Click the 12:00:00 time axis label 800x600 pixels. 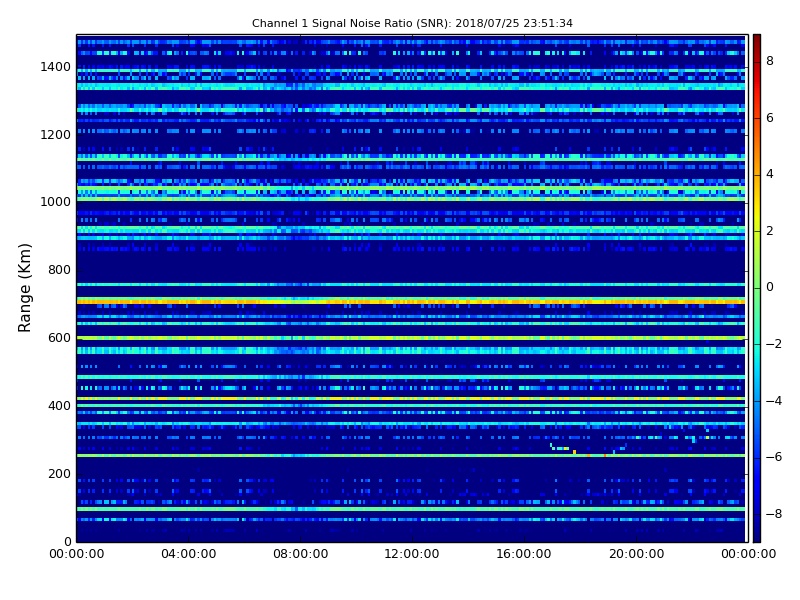click(x=412, y=554)
